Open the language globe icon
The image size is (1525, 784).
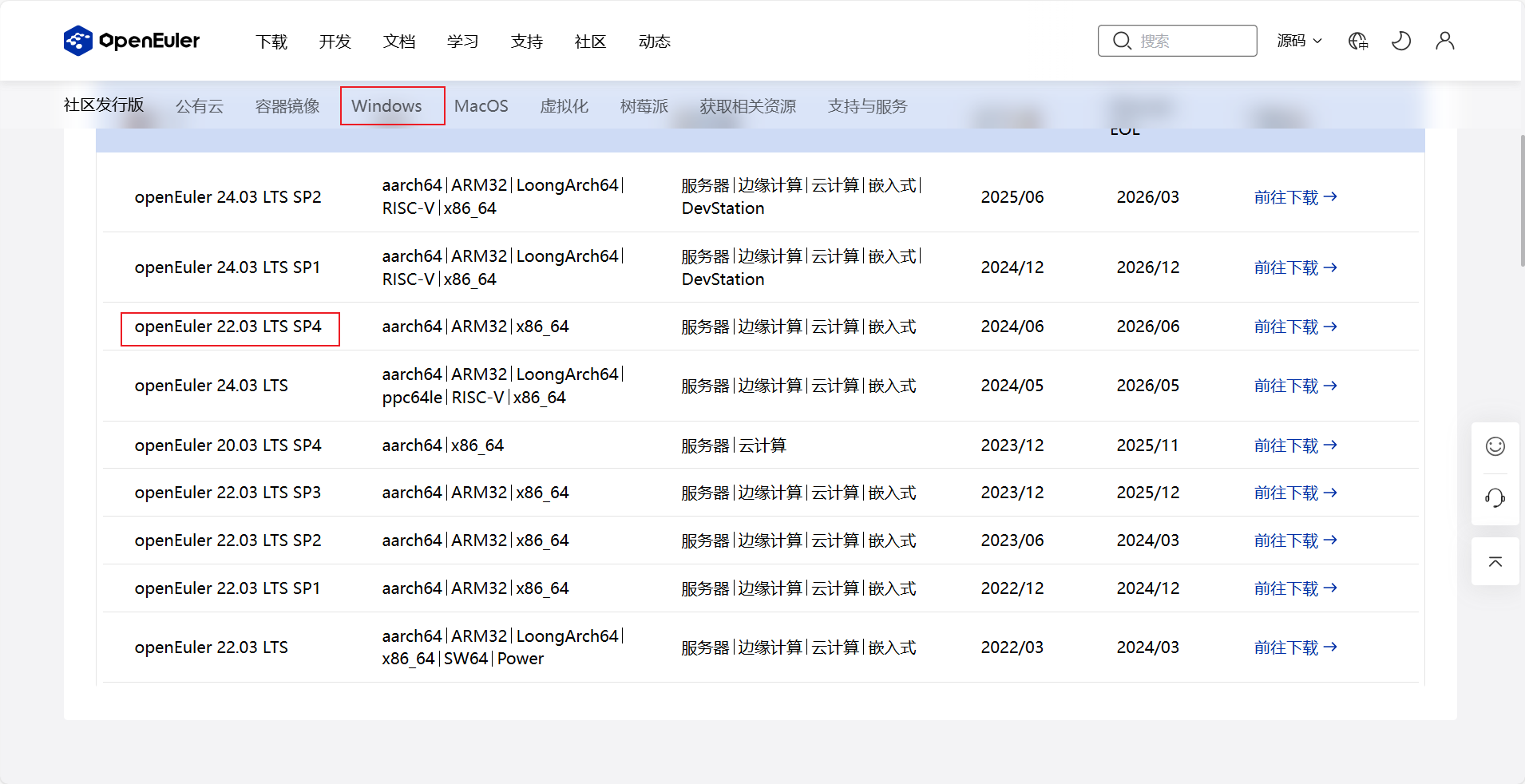(x=1358, y=41)
